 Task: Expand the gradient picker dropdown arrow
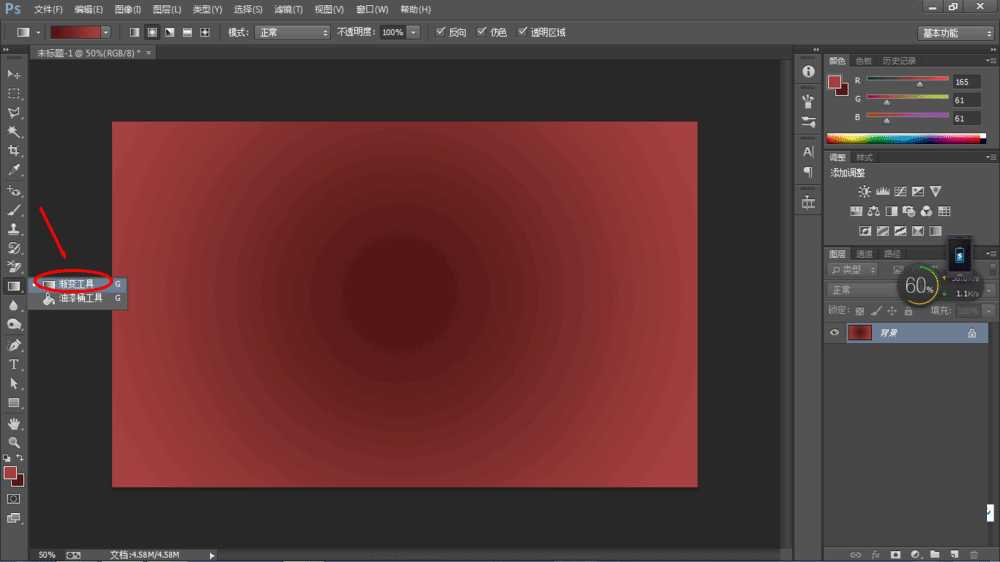tap(106, 32)
